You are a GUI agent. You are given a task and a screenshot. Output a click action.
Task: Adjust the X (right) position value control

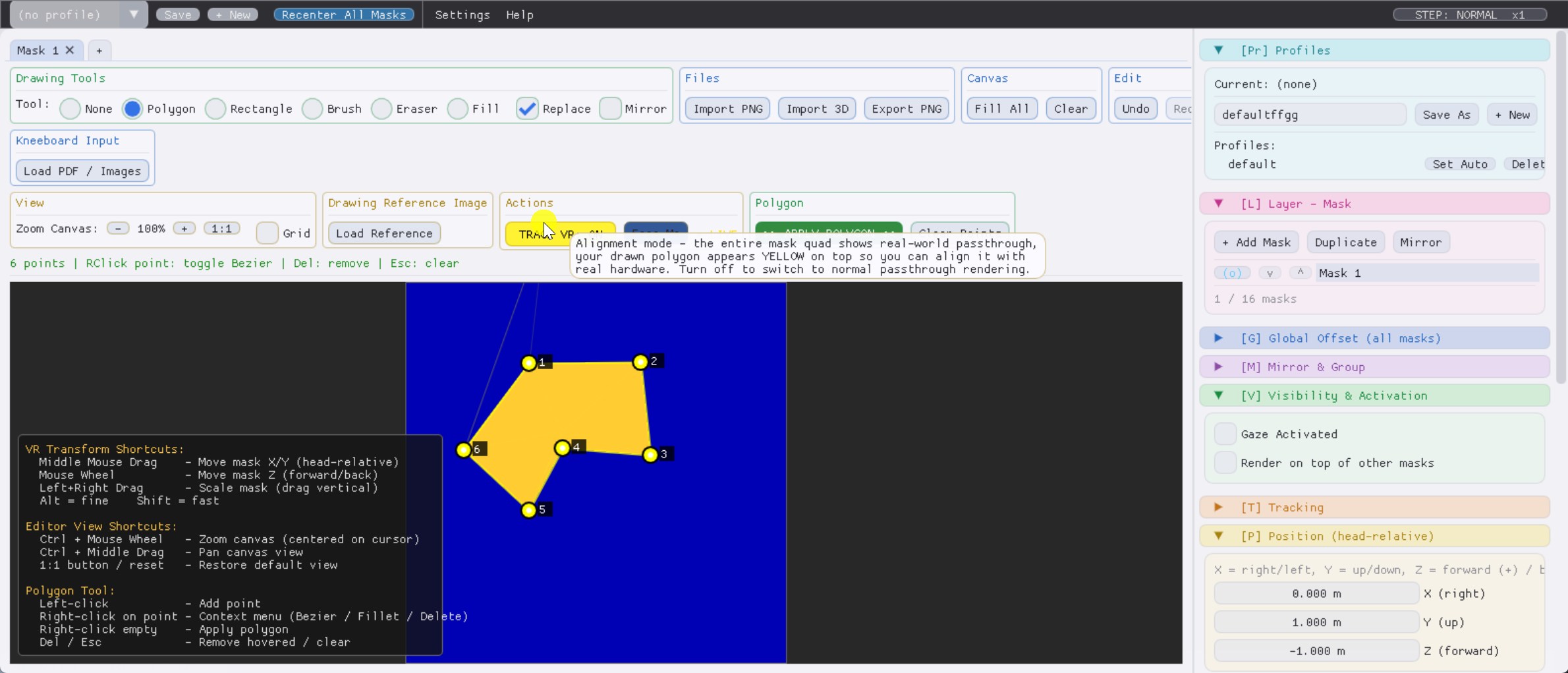click(x=1315, y=593)
